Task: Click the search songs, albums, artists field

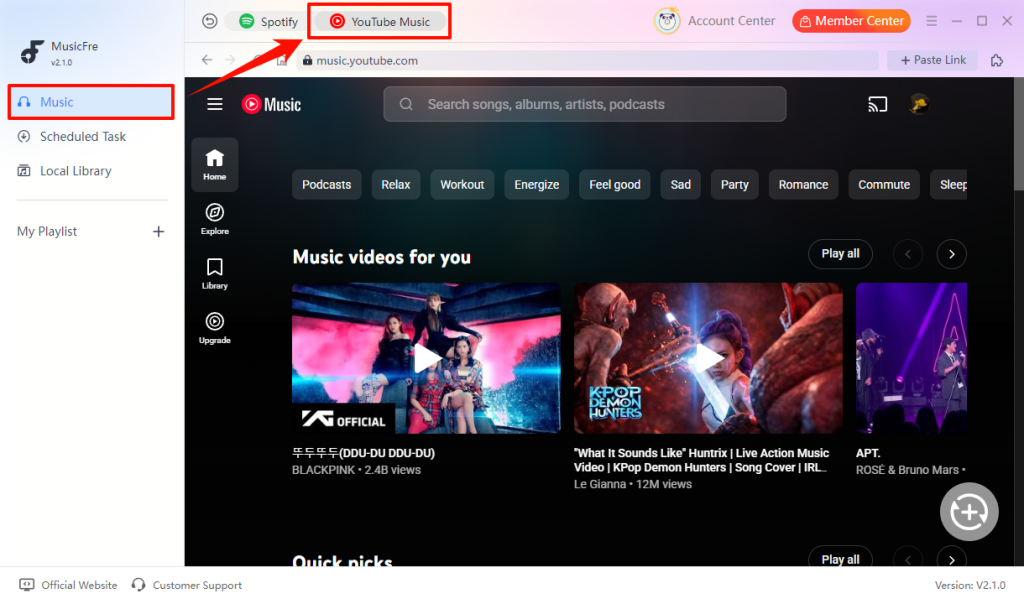Action: click(x=584, y=104)
